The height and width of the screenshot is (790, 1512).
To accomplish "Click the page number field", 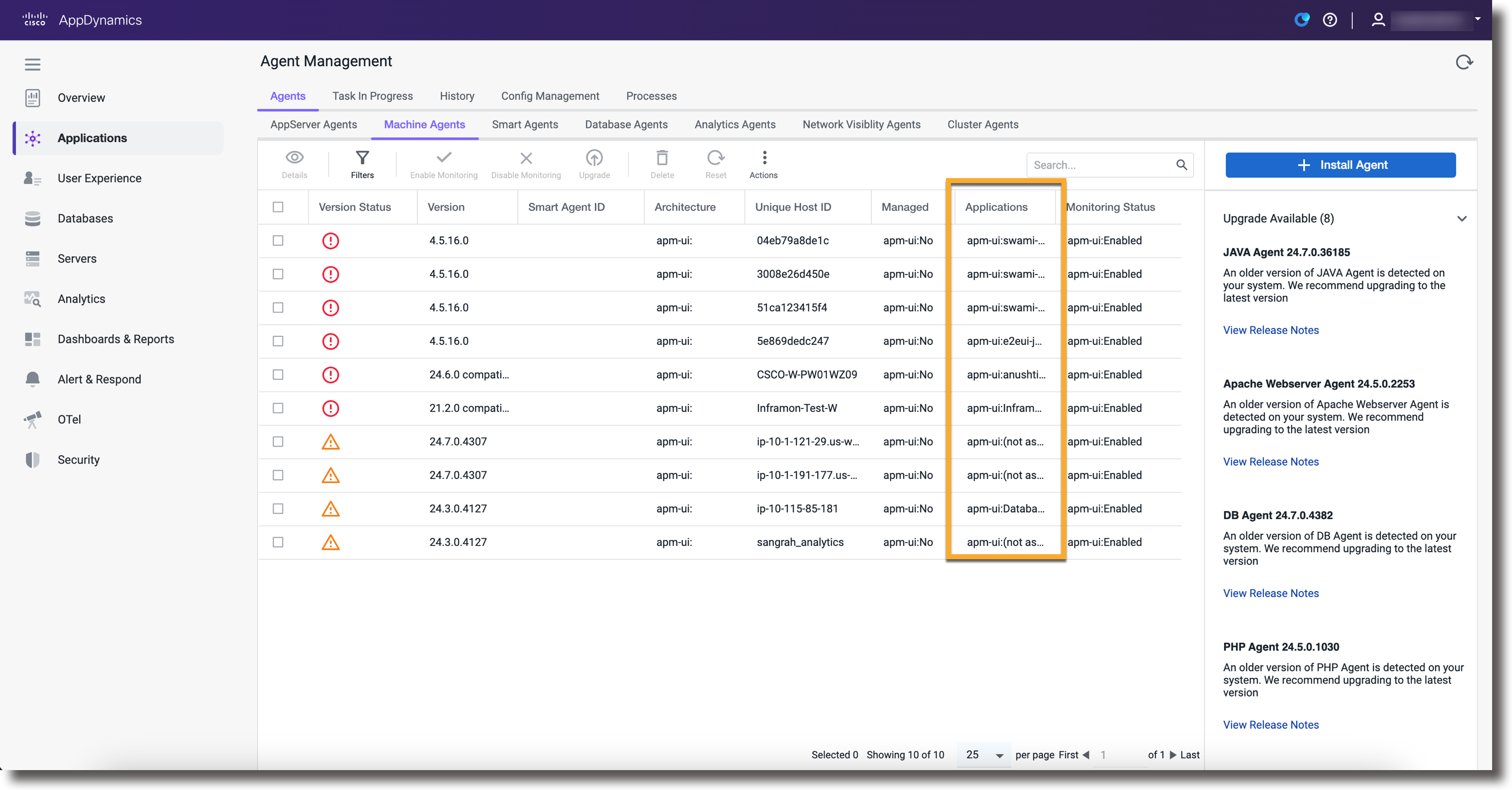I will pyautogui.click(x=1119, y=755).
